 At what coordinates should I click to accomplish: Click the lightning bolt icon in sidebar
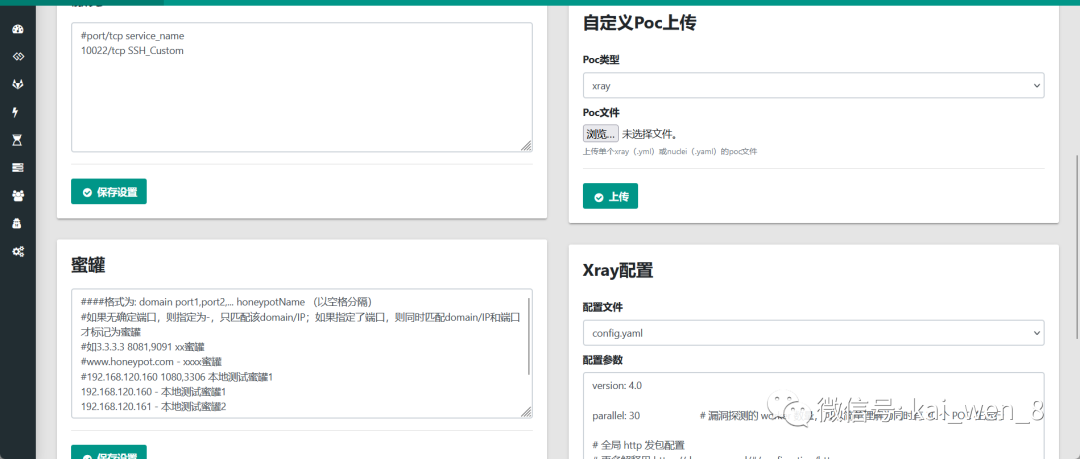[x=16, y=112]
